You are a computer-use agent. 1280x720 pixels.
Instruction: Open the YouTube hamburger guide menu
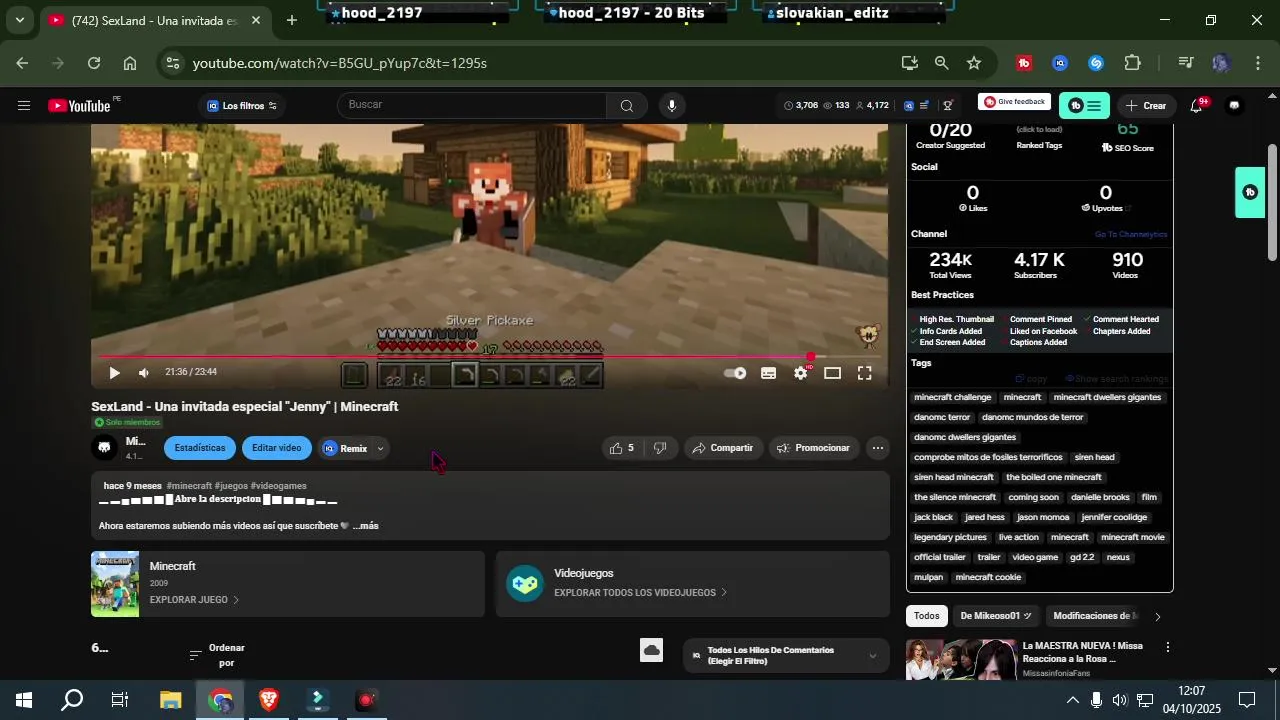pyautogui.click(x=24, y=106)
